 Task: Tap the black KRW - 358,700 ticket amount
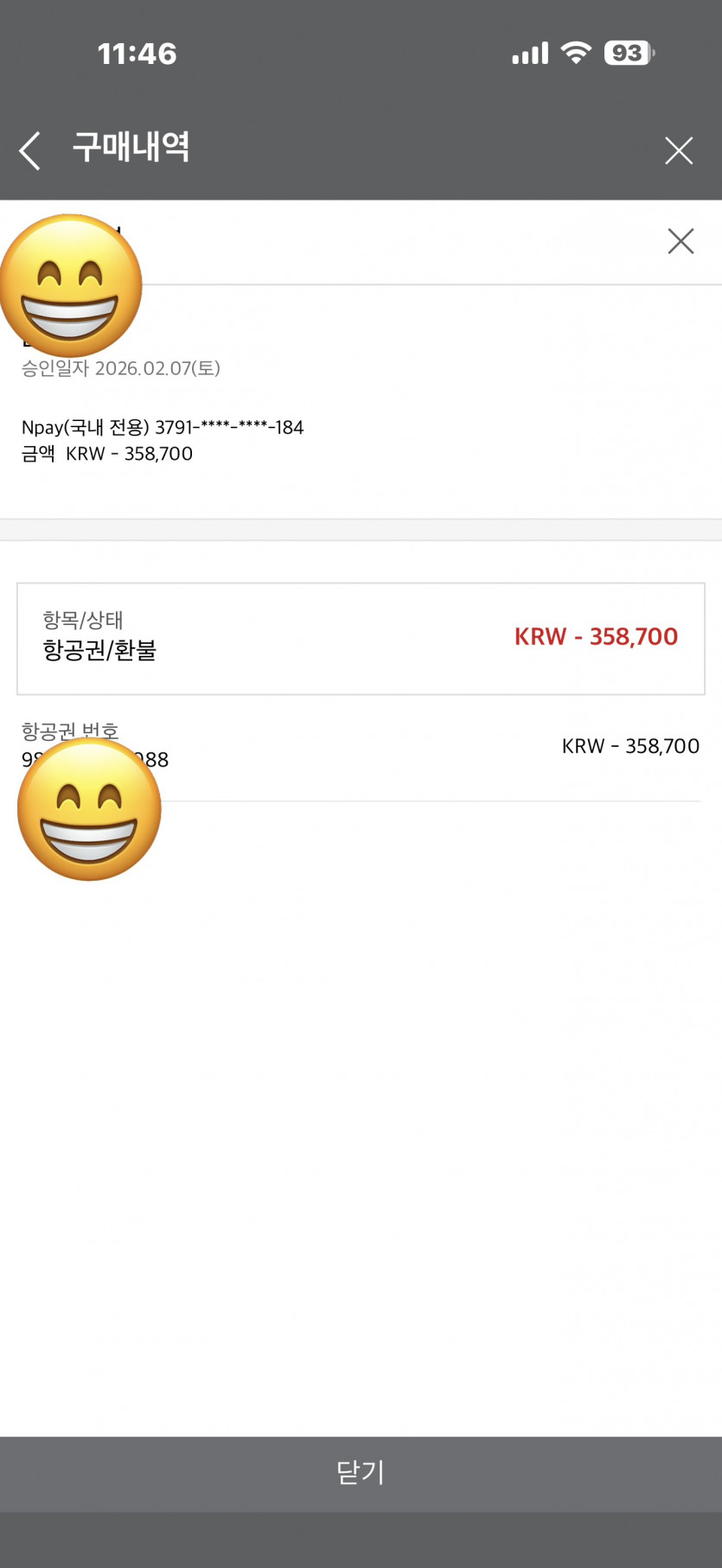click(630, 746)
